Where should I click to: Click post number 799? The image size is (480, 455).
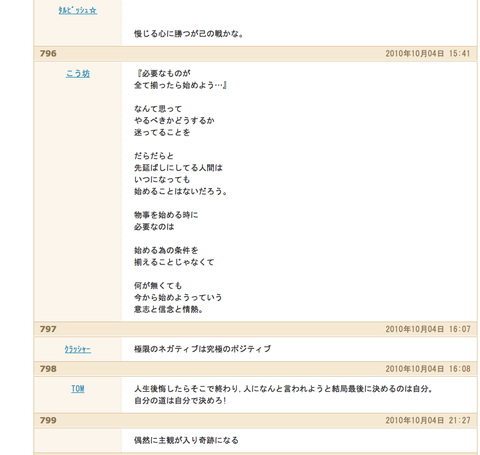coord(48,420)
